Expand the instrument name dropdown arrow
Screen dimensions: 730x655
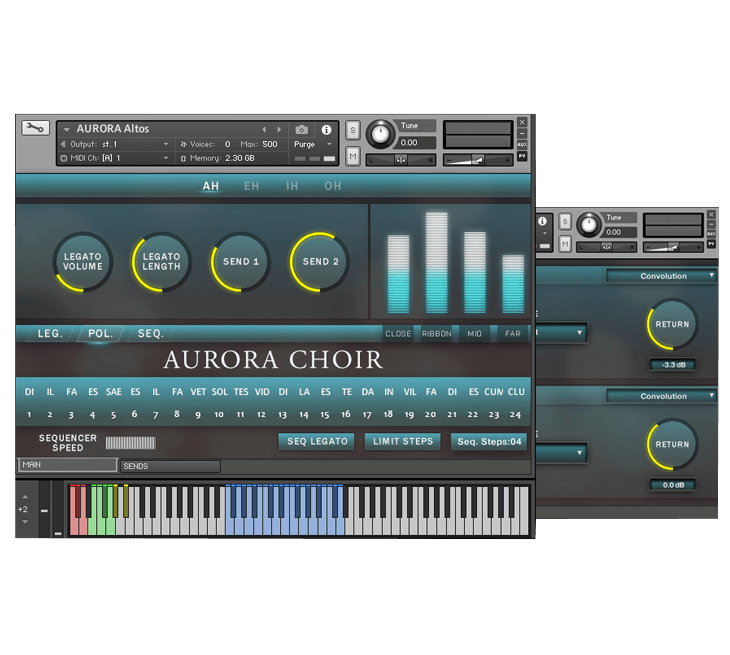(x=67, y=129)
